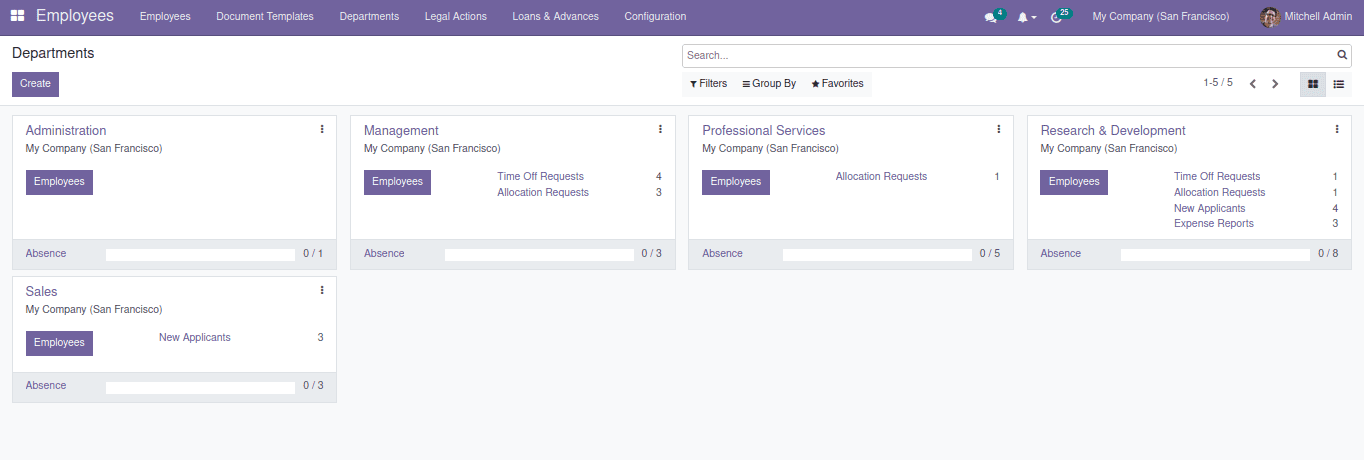
Task: Open the Favorites dropdown
Action: pos(837,84)
